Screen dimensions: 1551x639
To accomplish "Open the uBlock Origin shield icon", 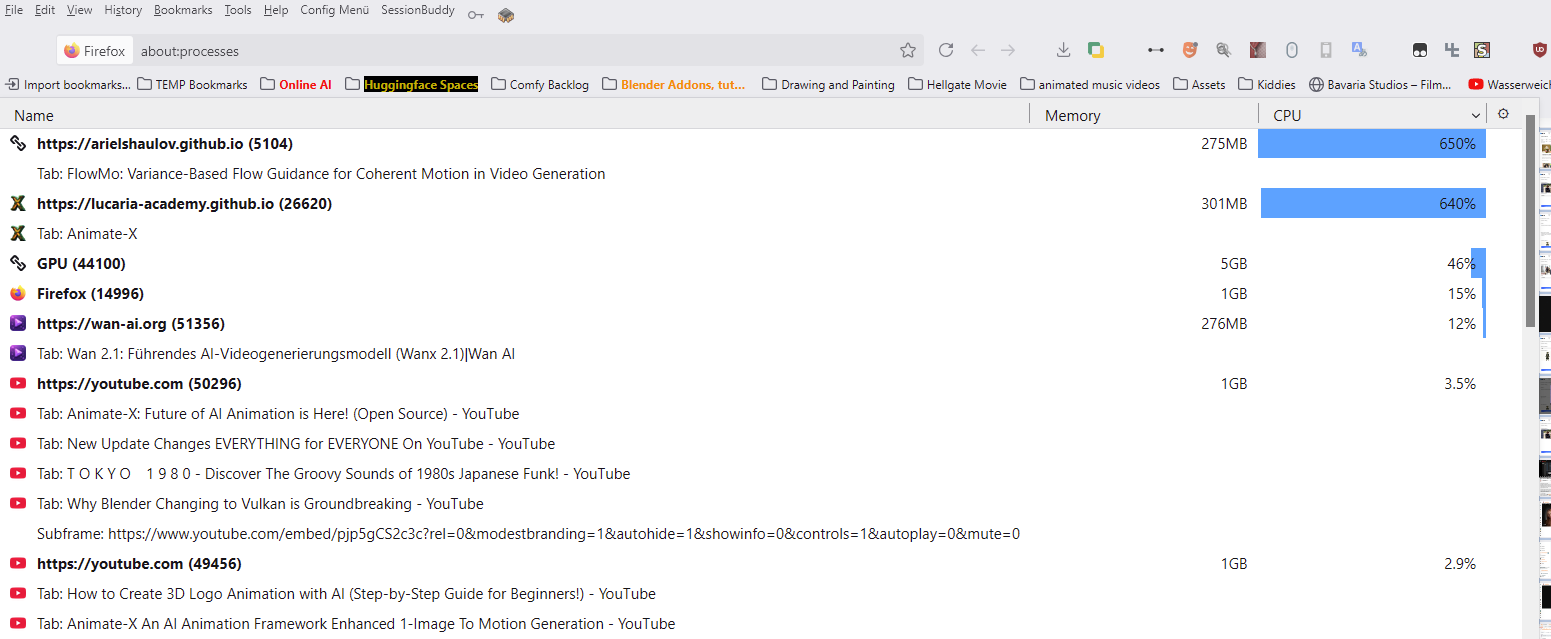I will [1540, 50].
